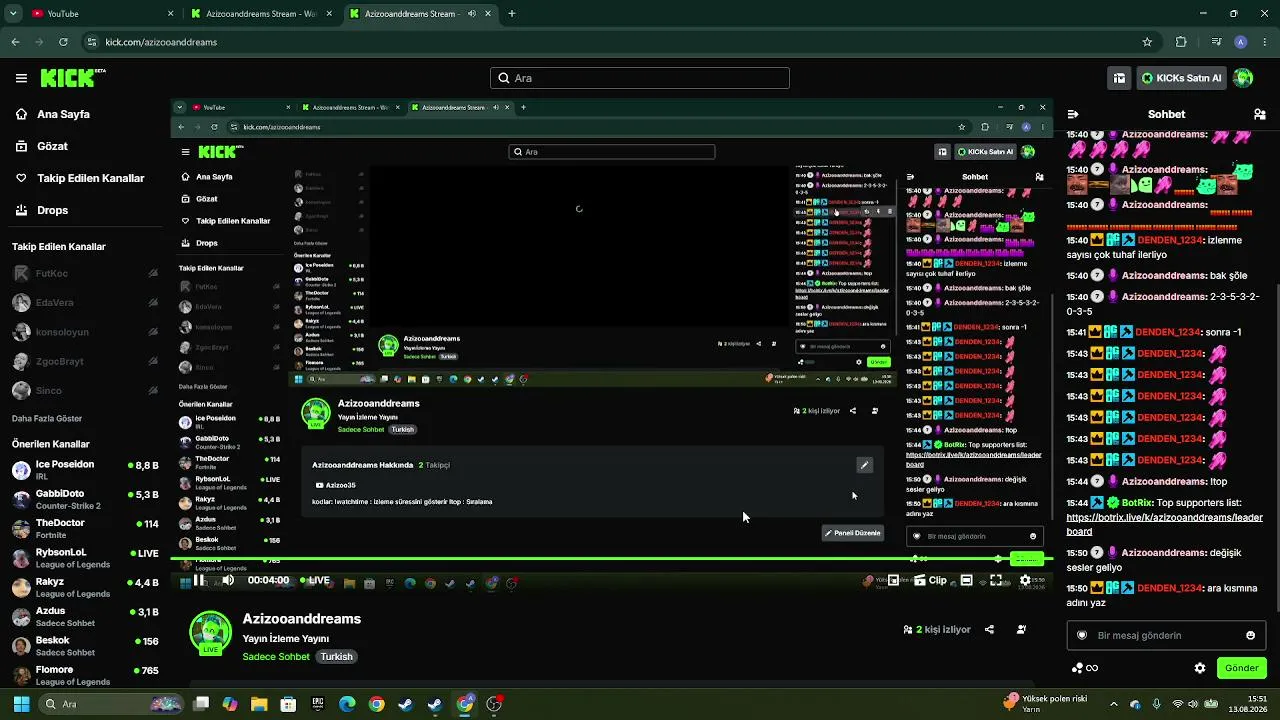Click the KICKs Satın Al button
Screen dimensions: 1280x720
[1181, 78]
